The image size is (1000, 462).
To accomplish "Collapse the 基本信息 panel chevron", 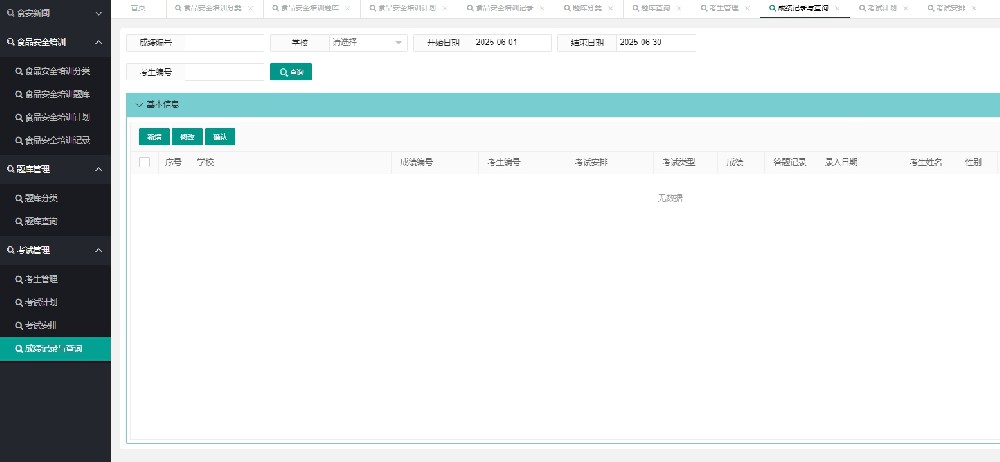I will click(x=139, y=105).
